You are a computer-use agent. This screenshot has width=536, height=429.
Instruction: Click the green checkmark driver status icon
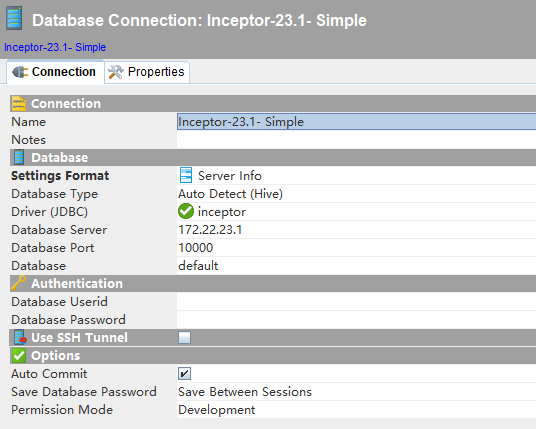pyautogui.click(x=186, y=211)
